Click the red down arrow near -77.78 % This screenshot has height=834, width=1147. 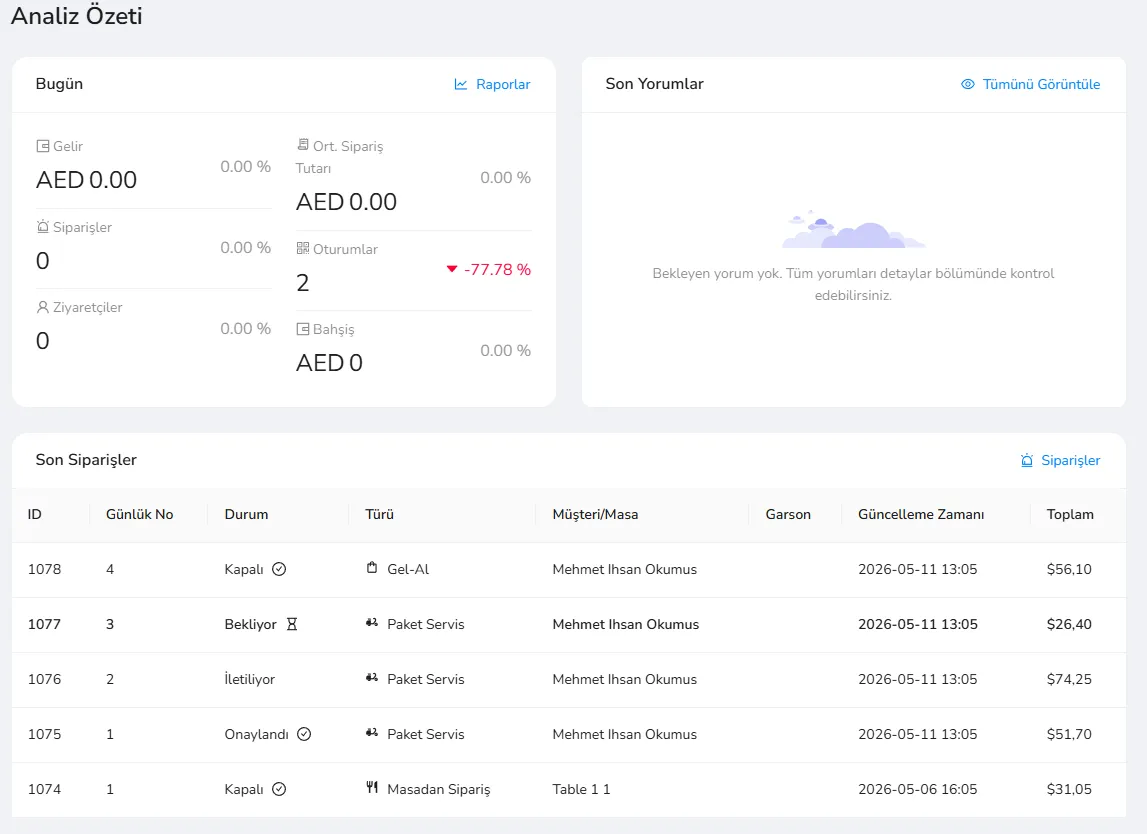tap(452, 269)
